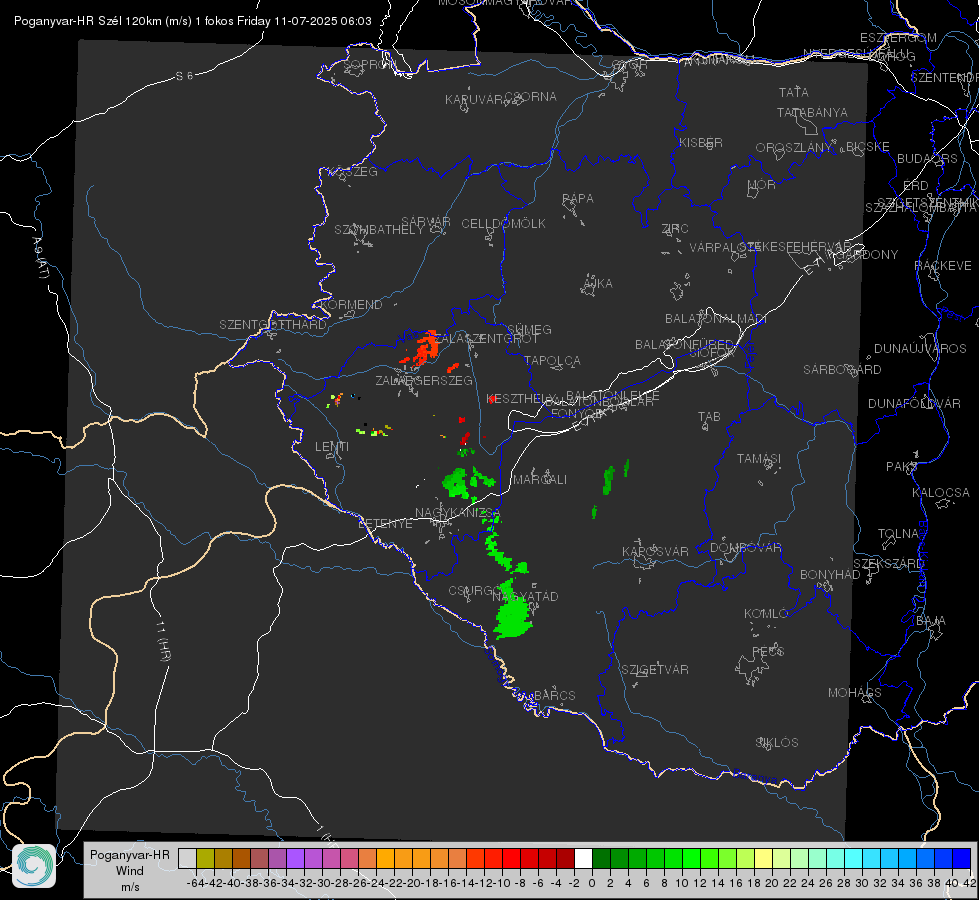Click the RACKEVE city label
979x900 pixels.
[x=942, y=266]
